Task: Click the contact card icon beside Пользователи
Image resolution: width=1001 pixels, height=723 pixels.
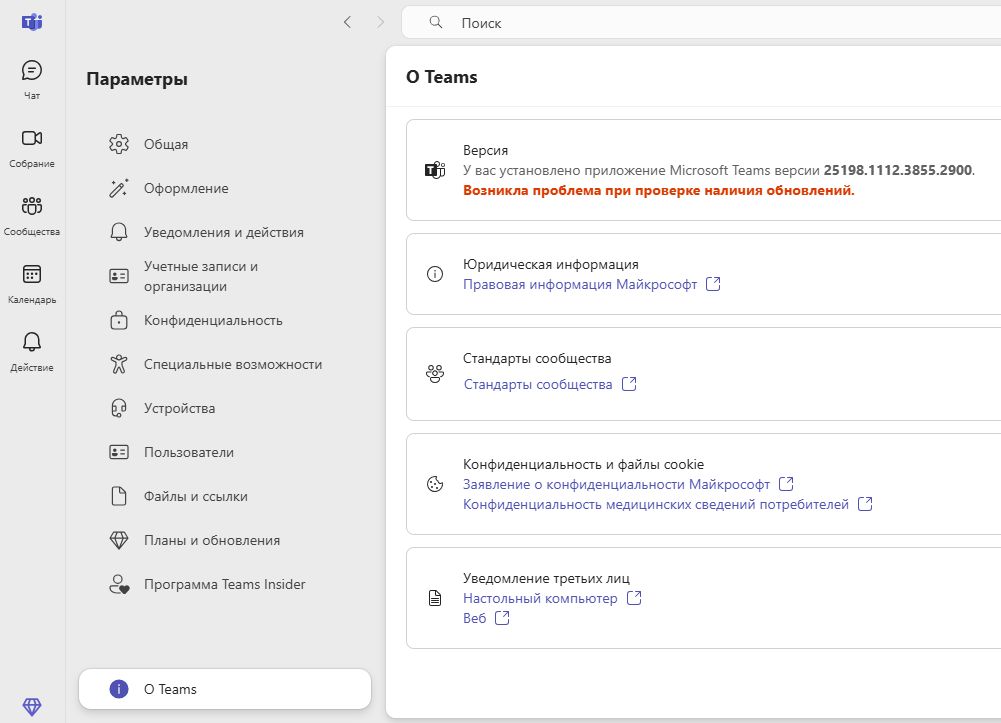Action: click(119, 452)
